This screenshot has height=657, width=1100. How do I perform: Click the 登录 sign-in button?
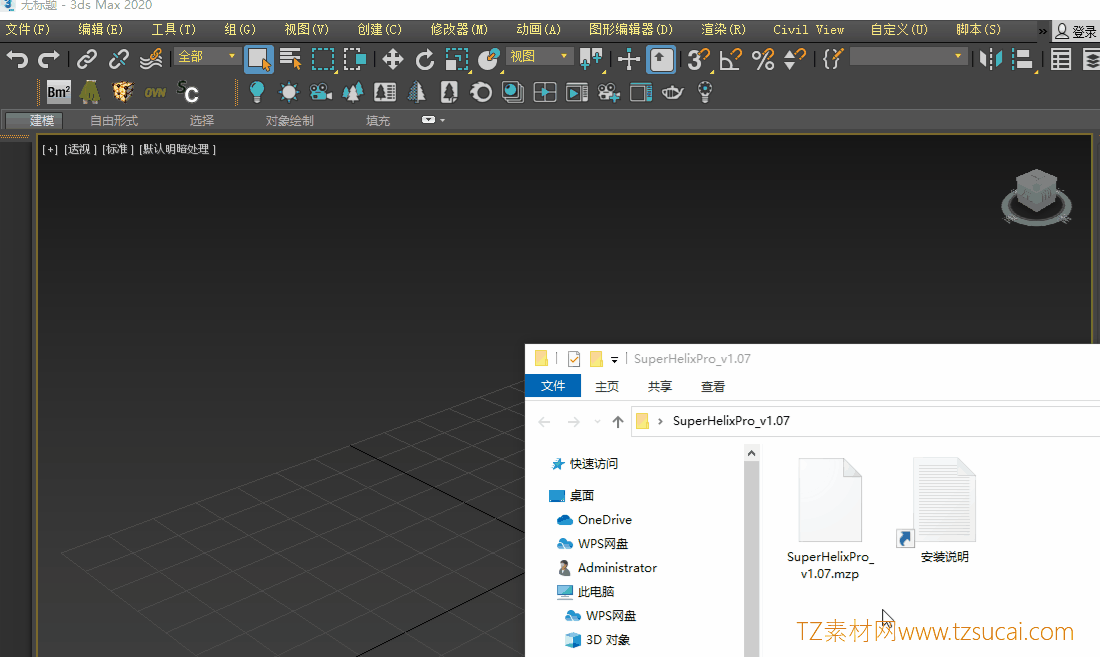[1076, 31]
